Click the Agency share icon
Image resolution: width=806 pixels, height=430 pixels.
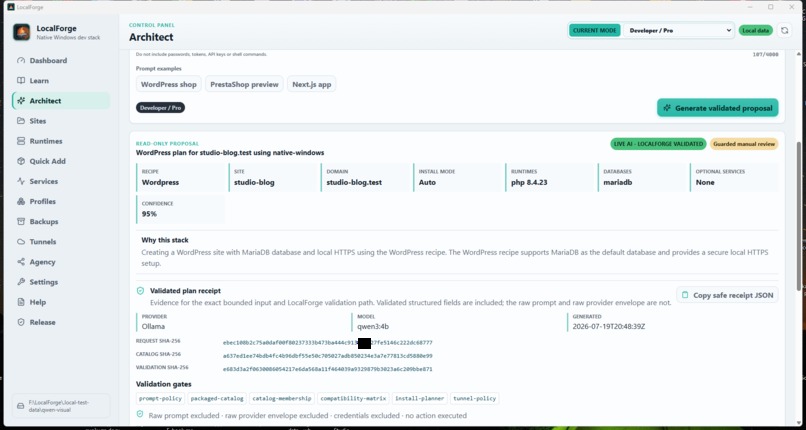point(21,262)
